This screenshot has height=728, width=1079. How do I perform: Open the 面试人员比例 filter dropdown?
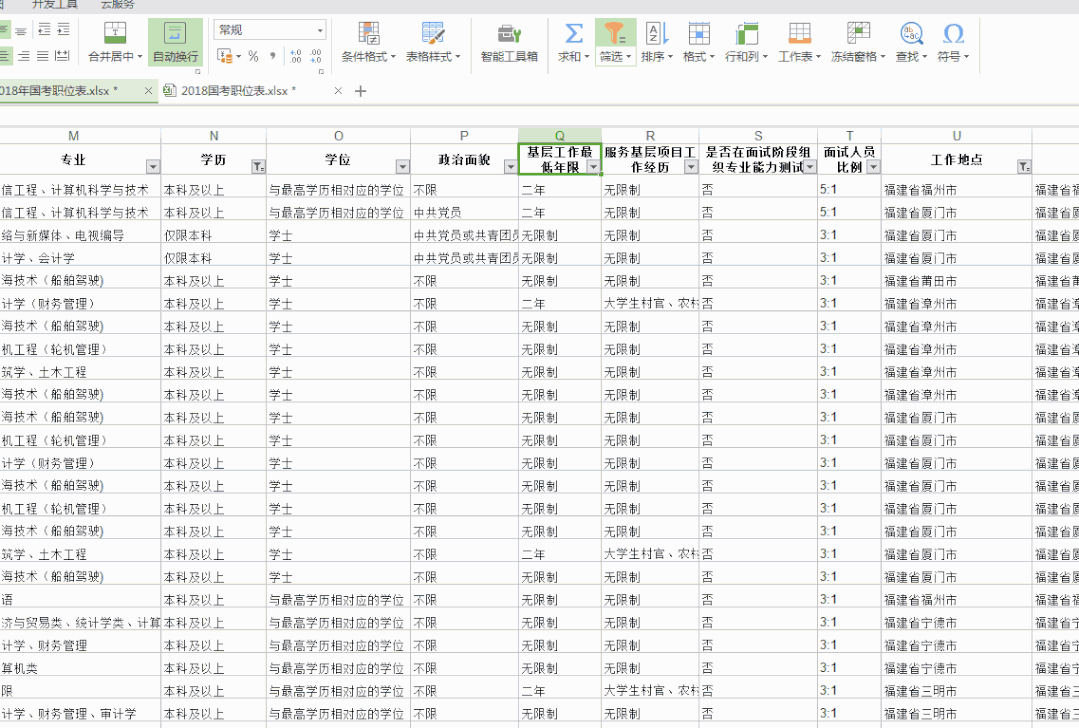(873, 167)
